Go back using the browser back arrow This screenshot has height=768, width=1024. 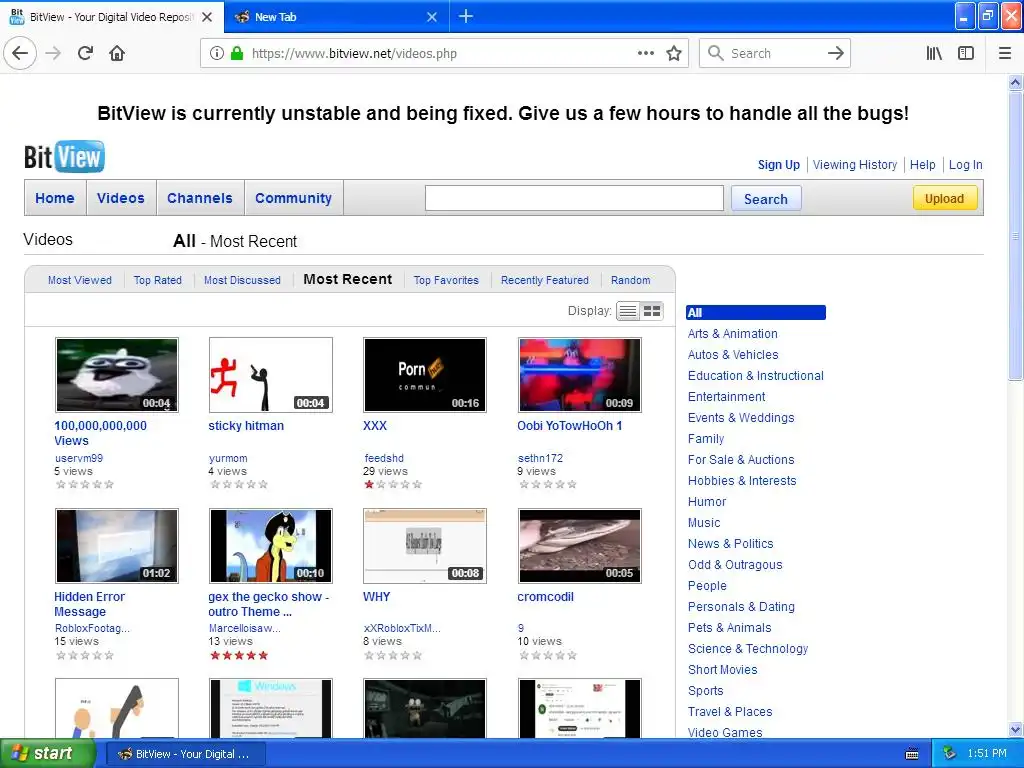coord(20,53)
